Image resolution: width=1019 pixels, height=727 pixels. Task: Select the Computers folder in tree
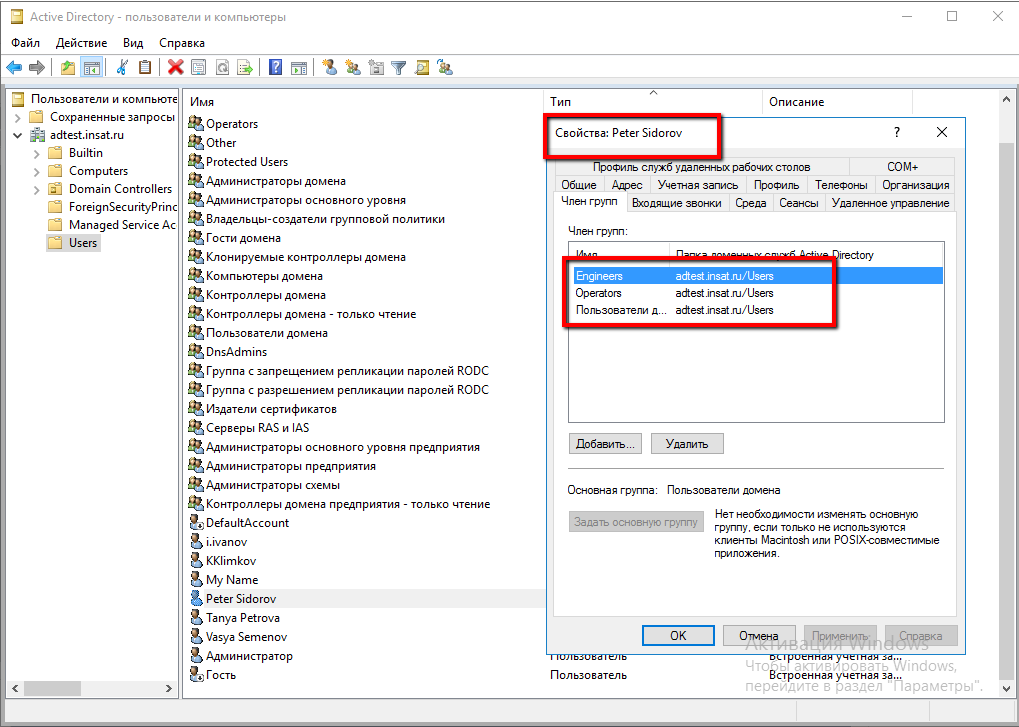[98, 171]
